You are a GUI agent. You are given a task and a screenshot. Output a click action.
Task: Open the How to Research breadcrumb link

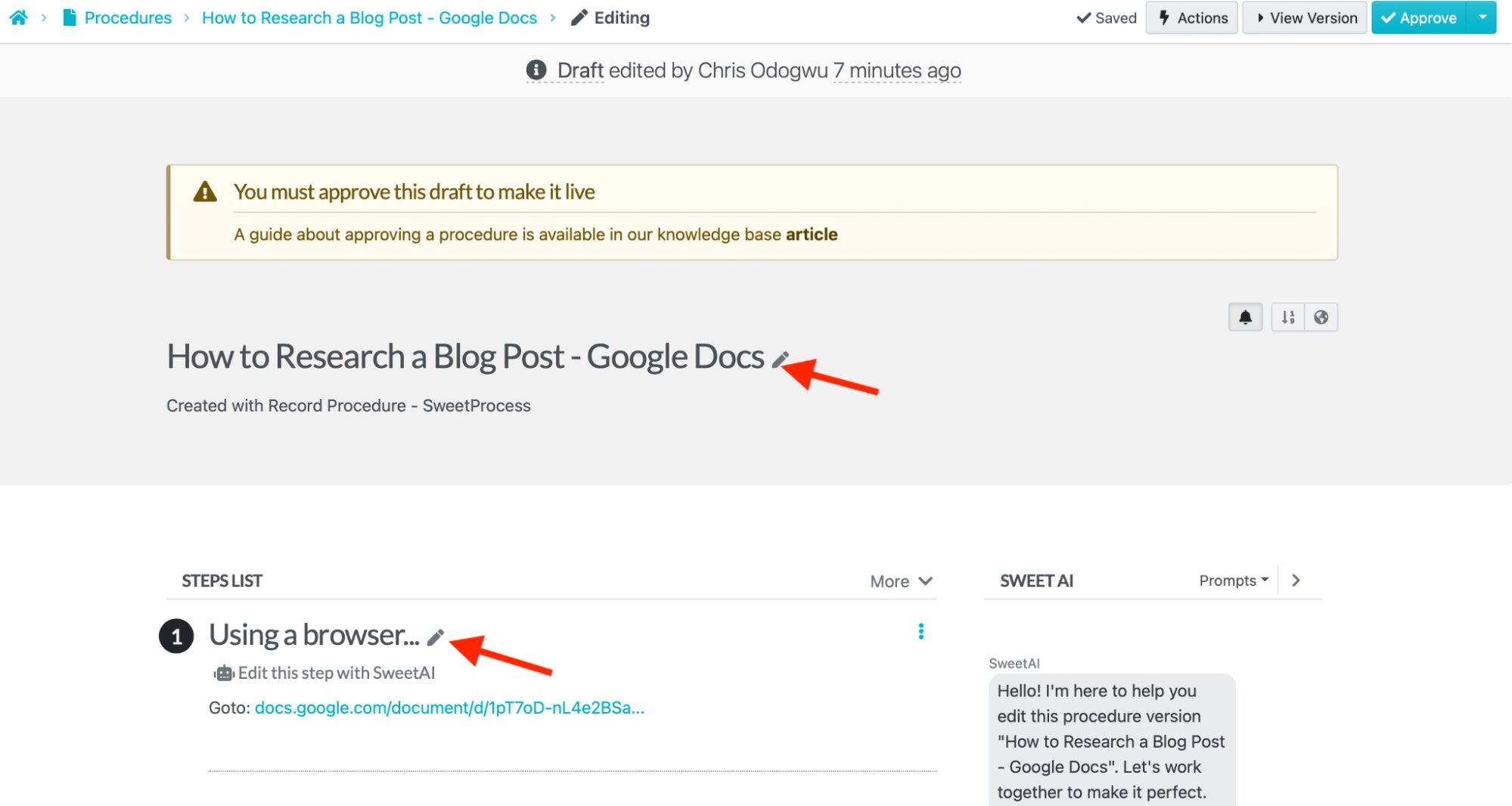(x=369, y=17)
